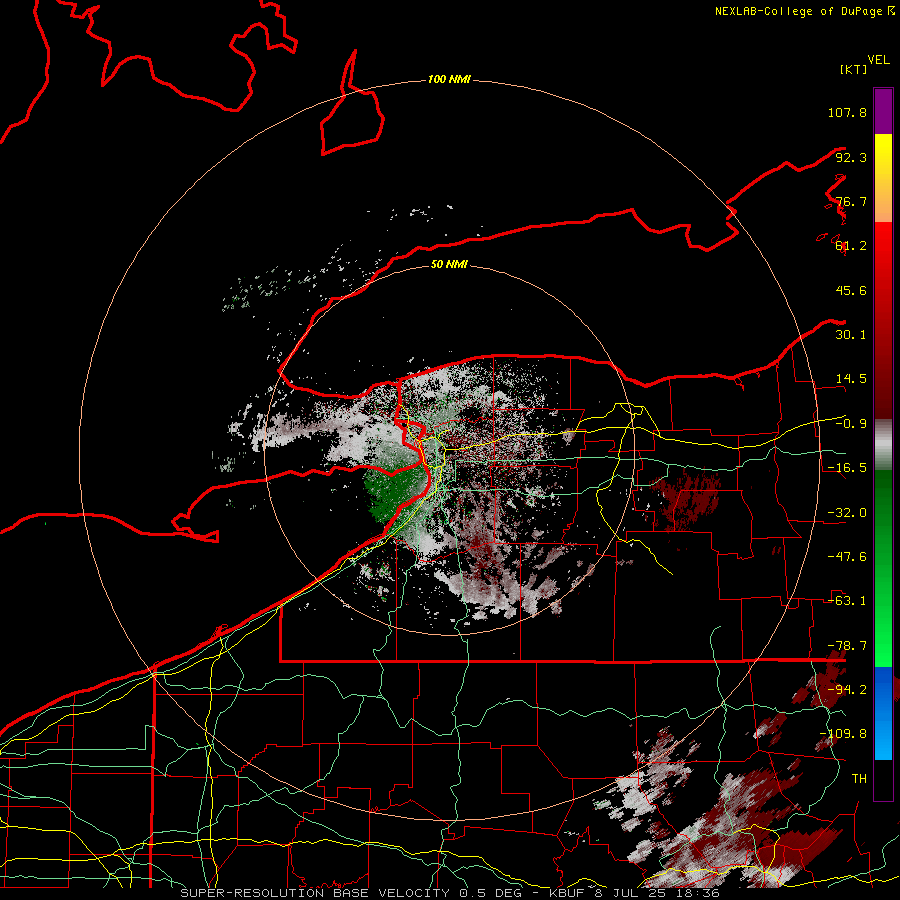
Task: Select the -32.0 velocity scale value
Action: [847, 513]
